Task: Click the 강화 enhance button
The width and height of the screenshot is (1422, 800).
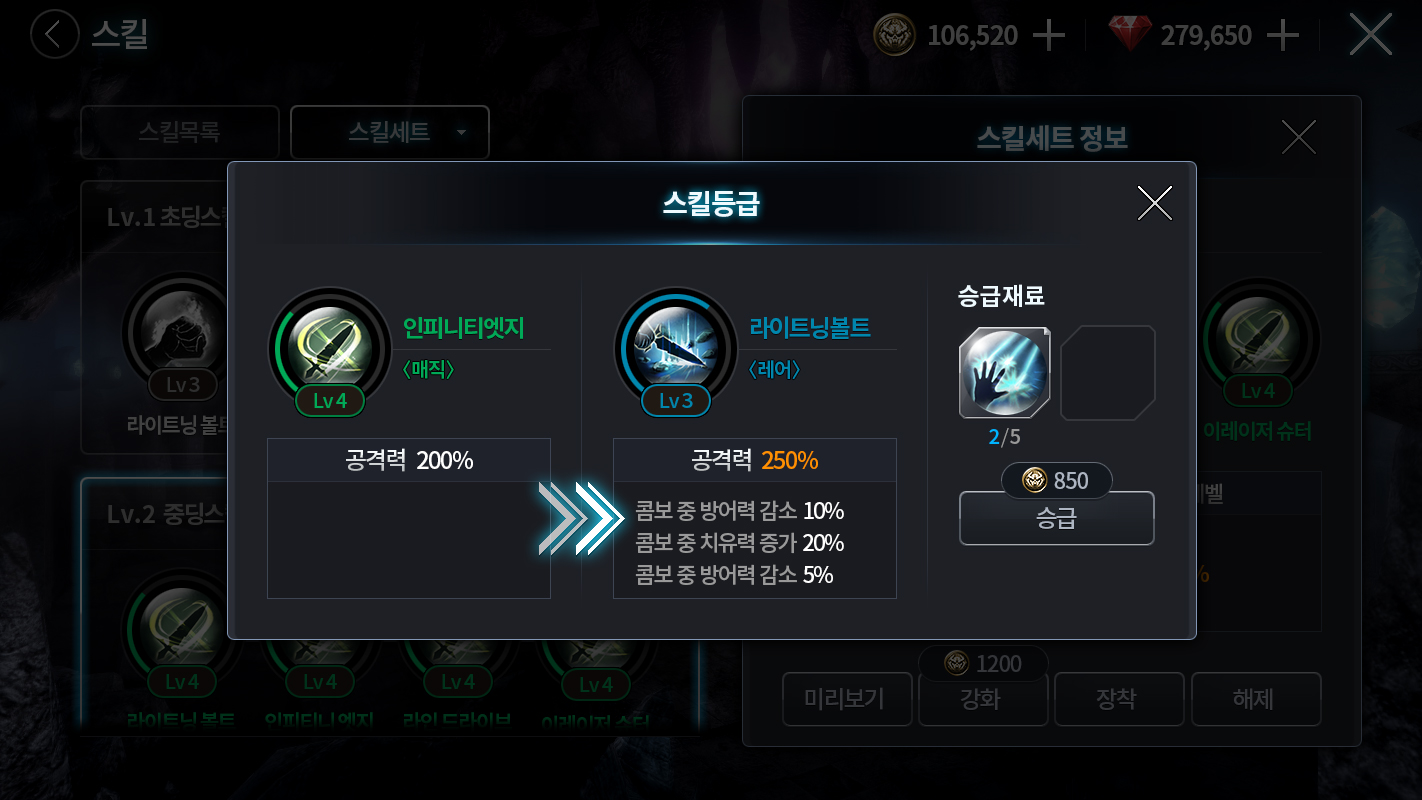Action: [x=983, y=698]
